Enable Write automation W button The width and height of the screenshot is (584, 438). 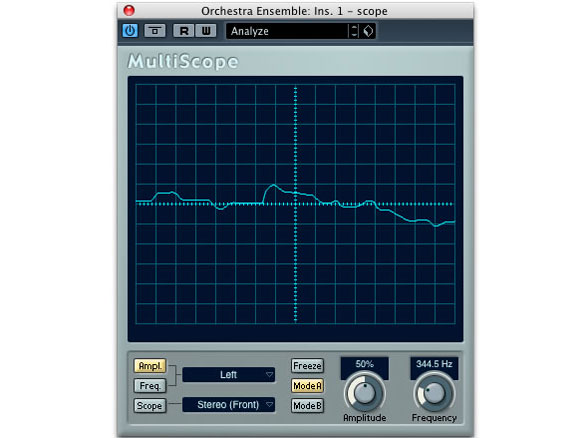206,31
